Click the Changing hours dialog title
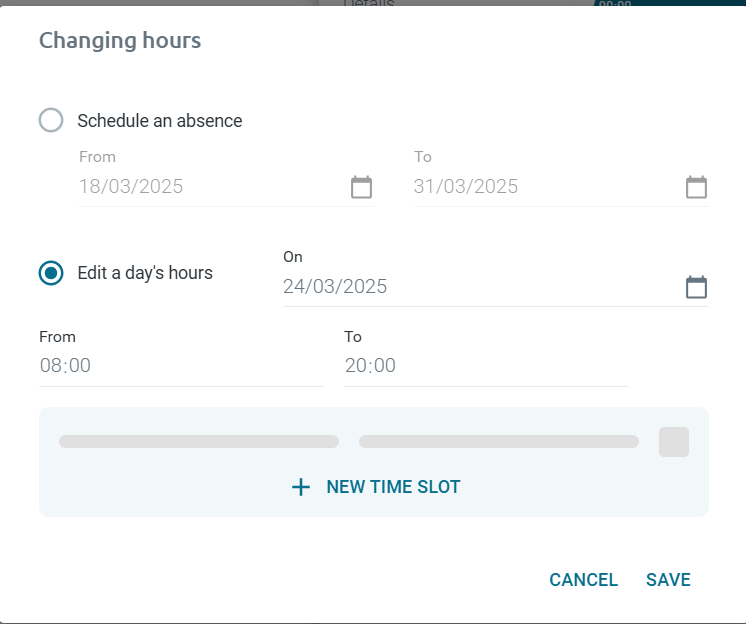 [120, 41]
